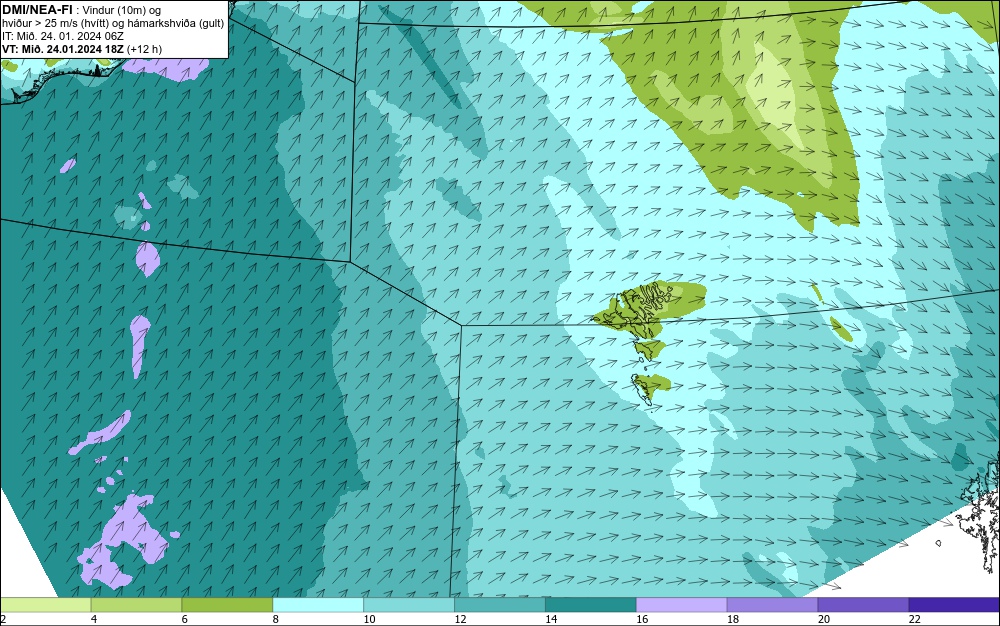Click the 'Vindur (10m) og' label text

pos(122,10)
